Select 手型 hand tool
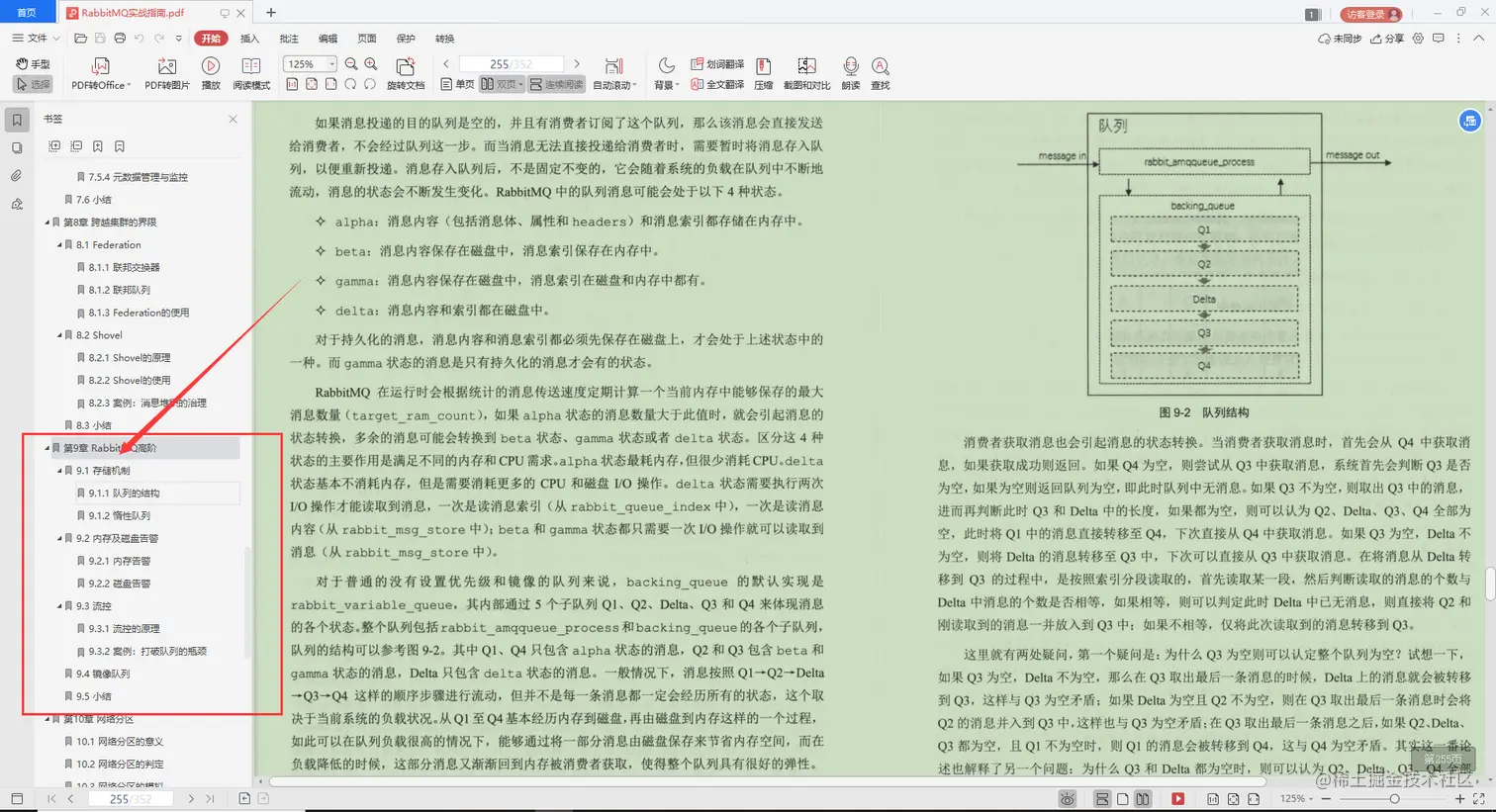Image resolution: width=1496 pixels, height=812 pixels. (x=34, y=64)
